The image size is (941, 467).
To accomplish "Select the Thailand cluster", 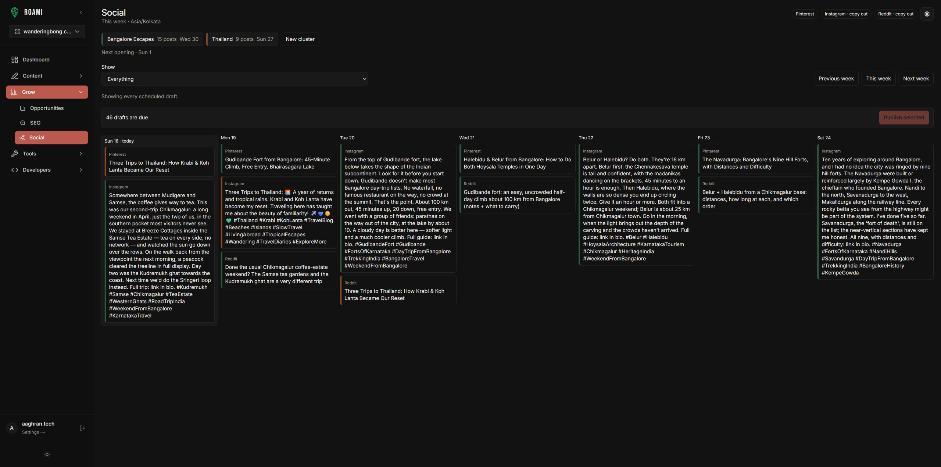I will click(242, 39).
